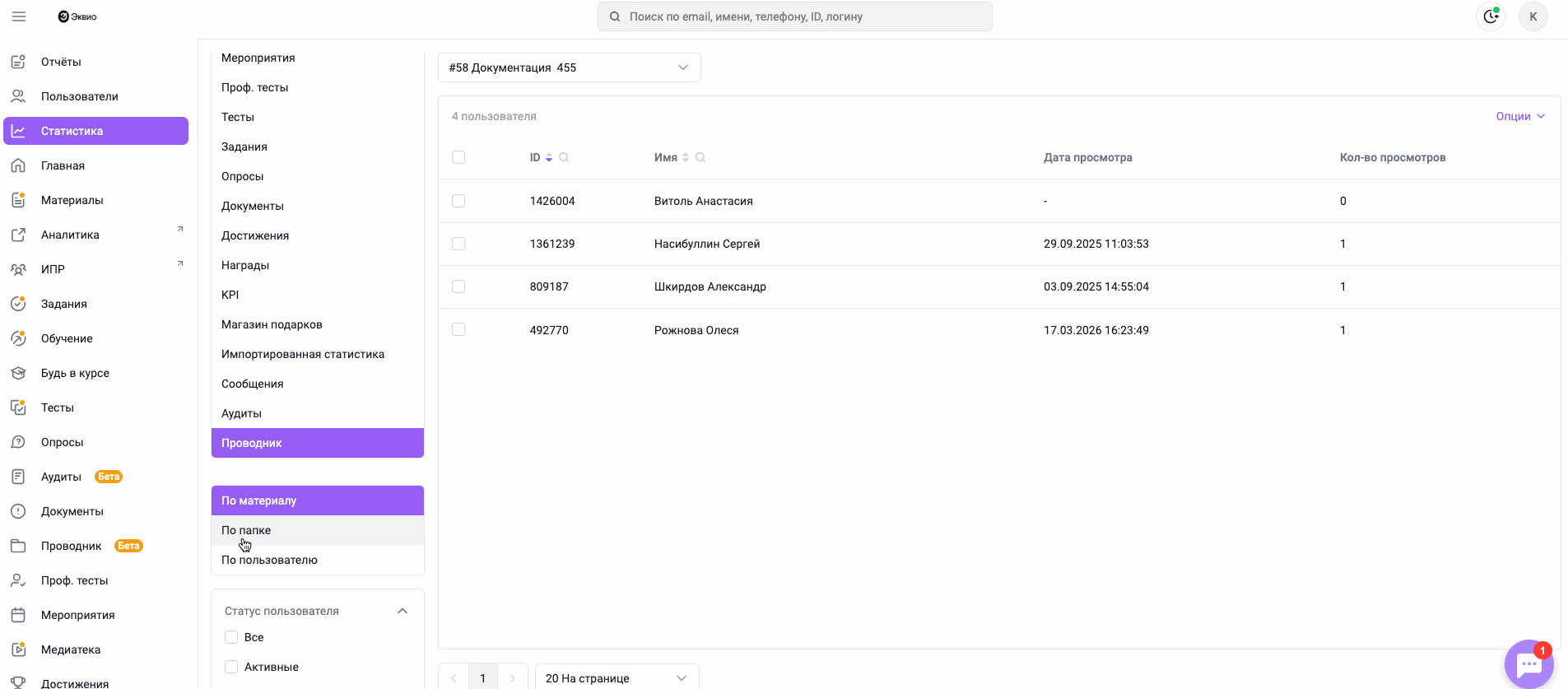
Task: Click the search icon next to Имя column
Action: [x=700, y=157]
